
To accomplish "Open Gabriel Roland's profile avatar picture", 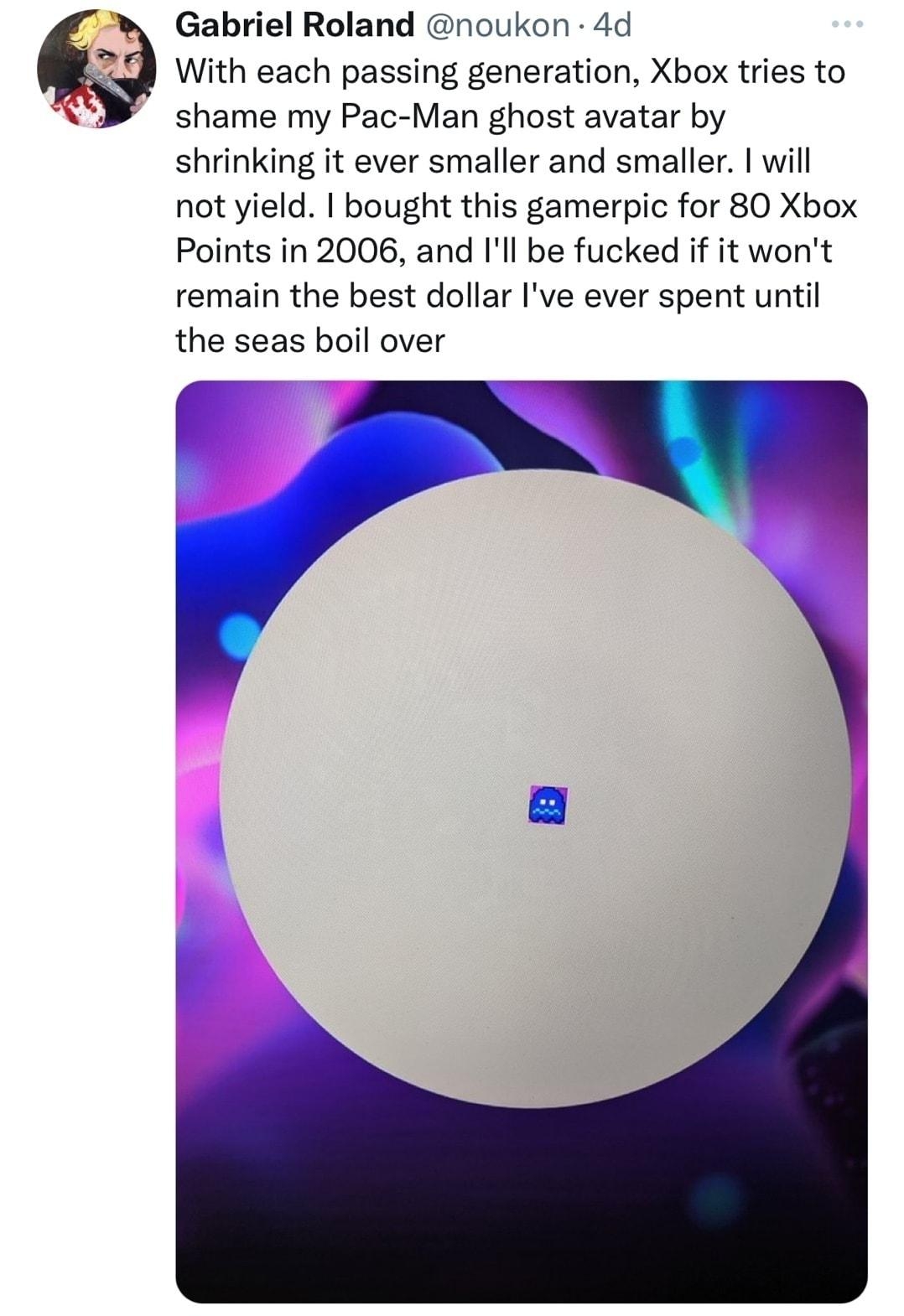I will pos(96,69).
